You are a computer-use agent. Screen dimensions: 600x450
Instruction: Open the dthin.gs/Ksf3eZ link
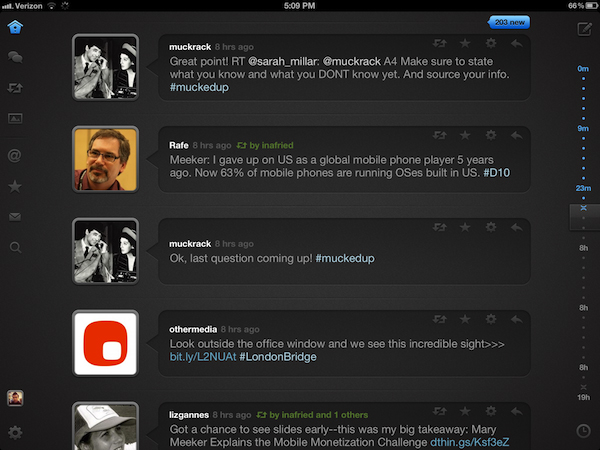tap(470, 442)
